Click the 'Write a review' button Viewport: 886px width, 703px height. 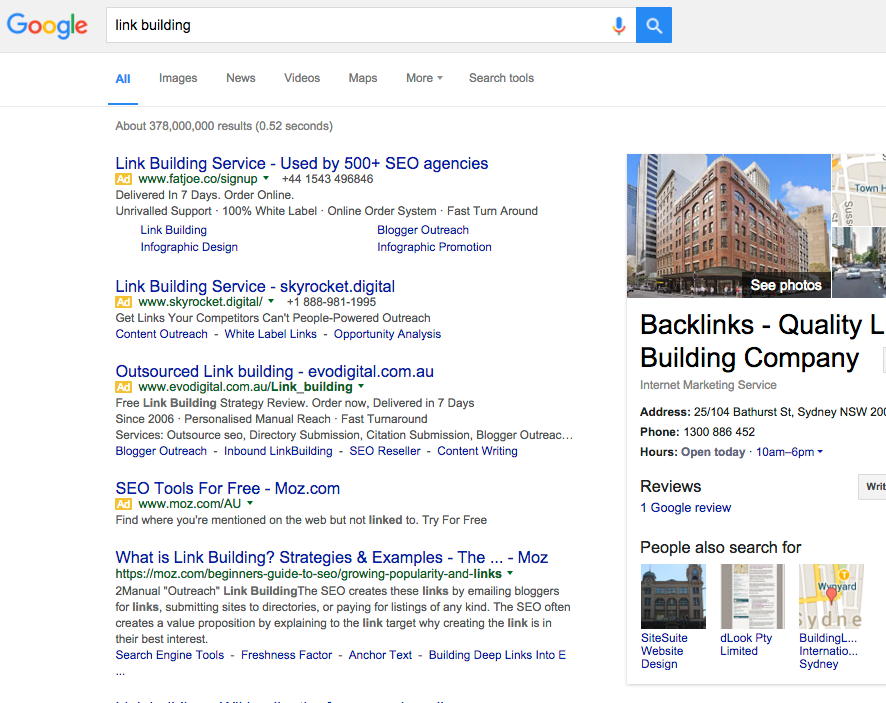[872, 487]
